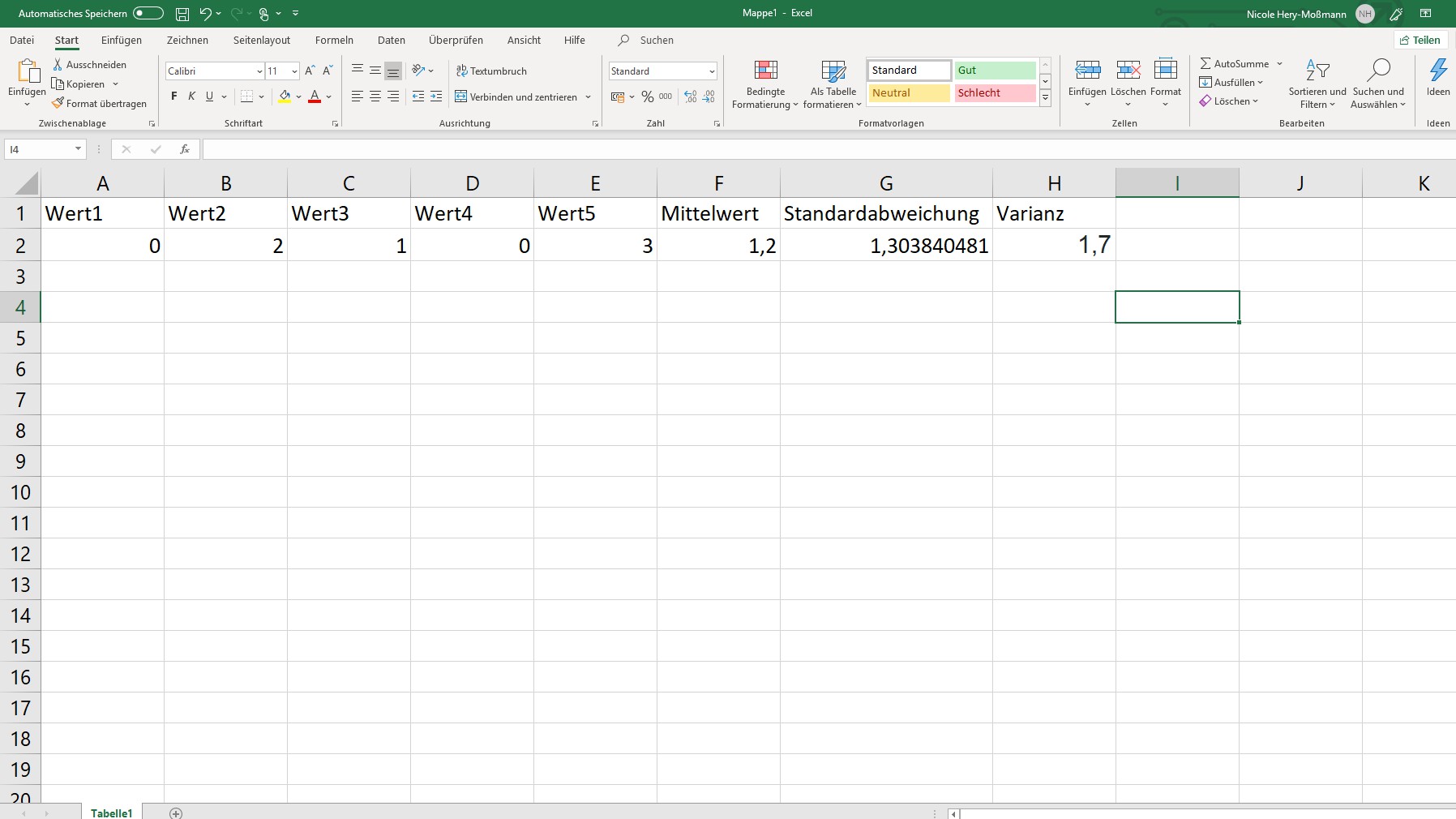Click the Ideen lightning icon
Screen dimensions: 1456x819
pyautogui.click(x=1438, y=71)
